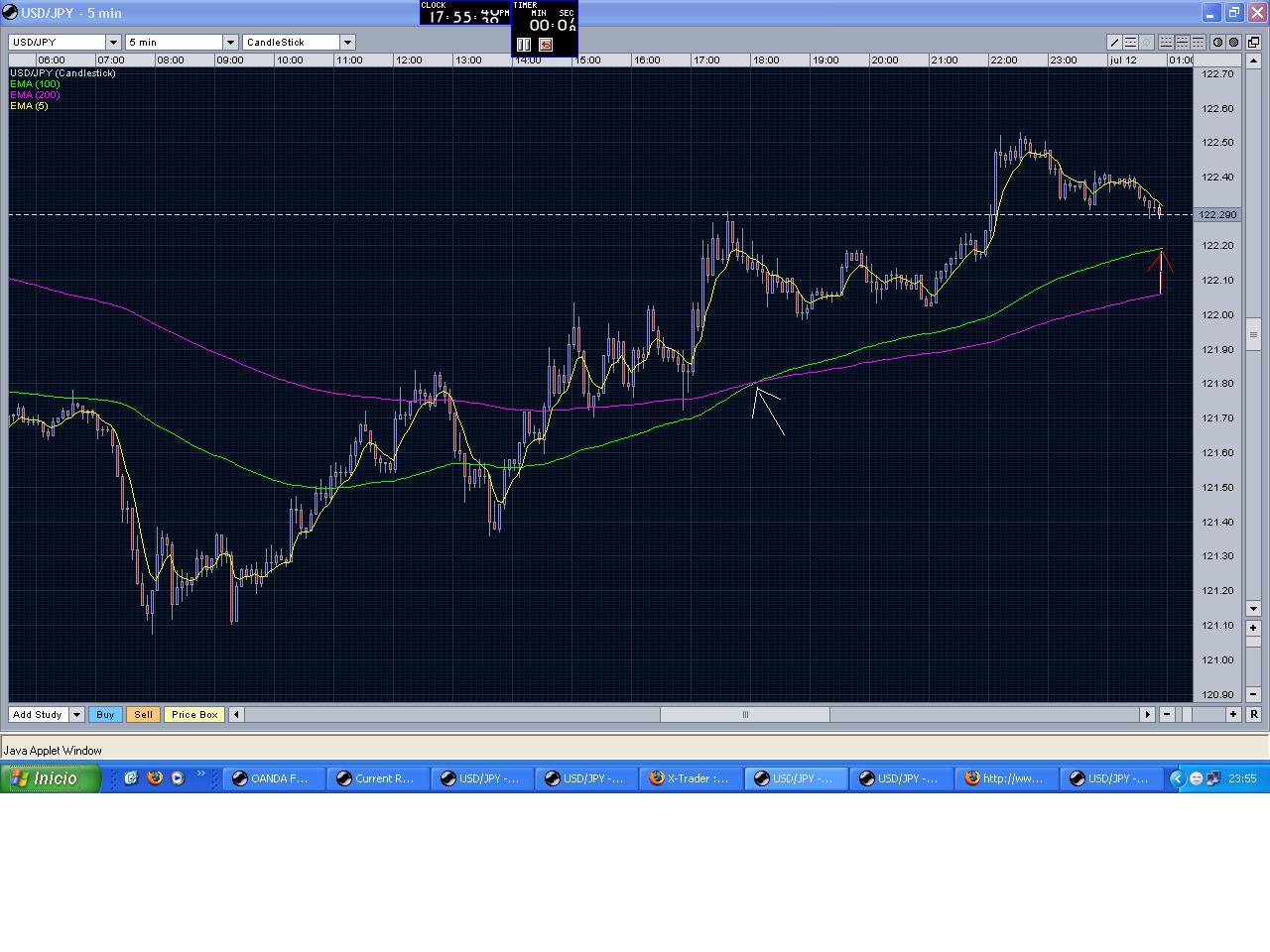Image resolution: width=1270 pixels, height=952 pixels.
Task: Zoom in the time axis with the plus button
Action: (1233, 714)
